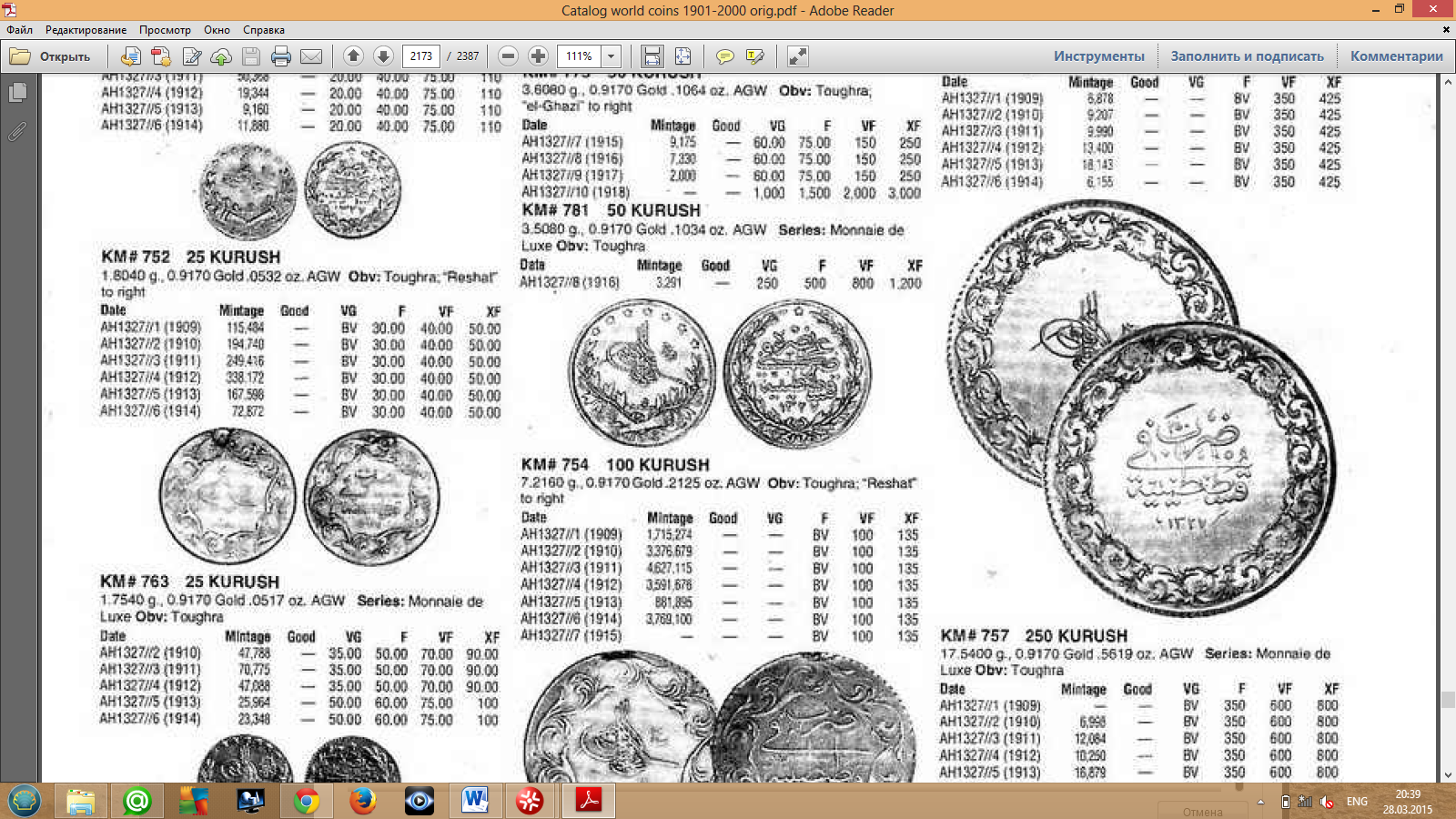Toggle fit one full page icon

coord(682,56)
